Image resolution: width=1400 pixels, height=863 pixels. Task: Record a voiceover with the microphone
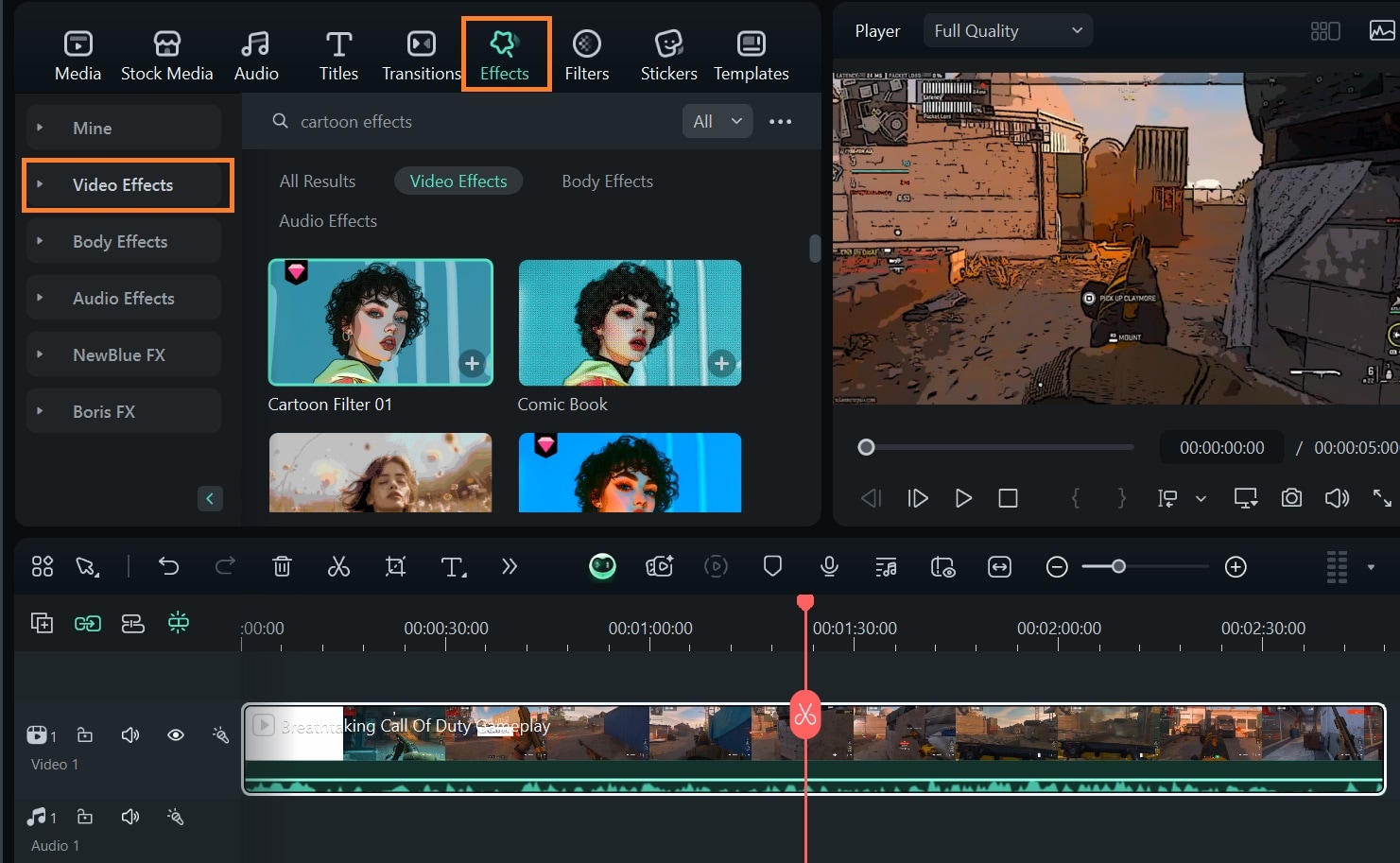(829, 566)
